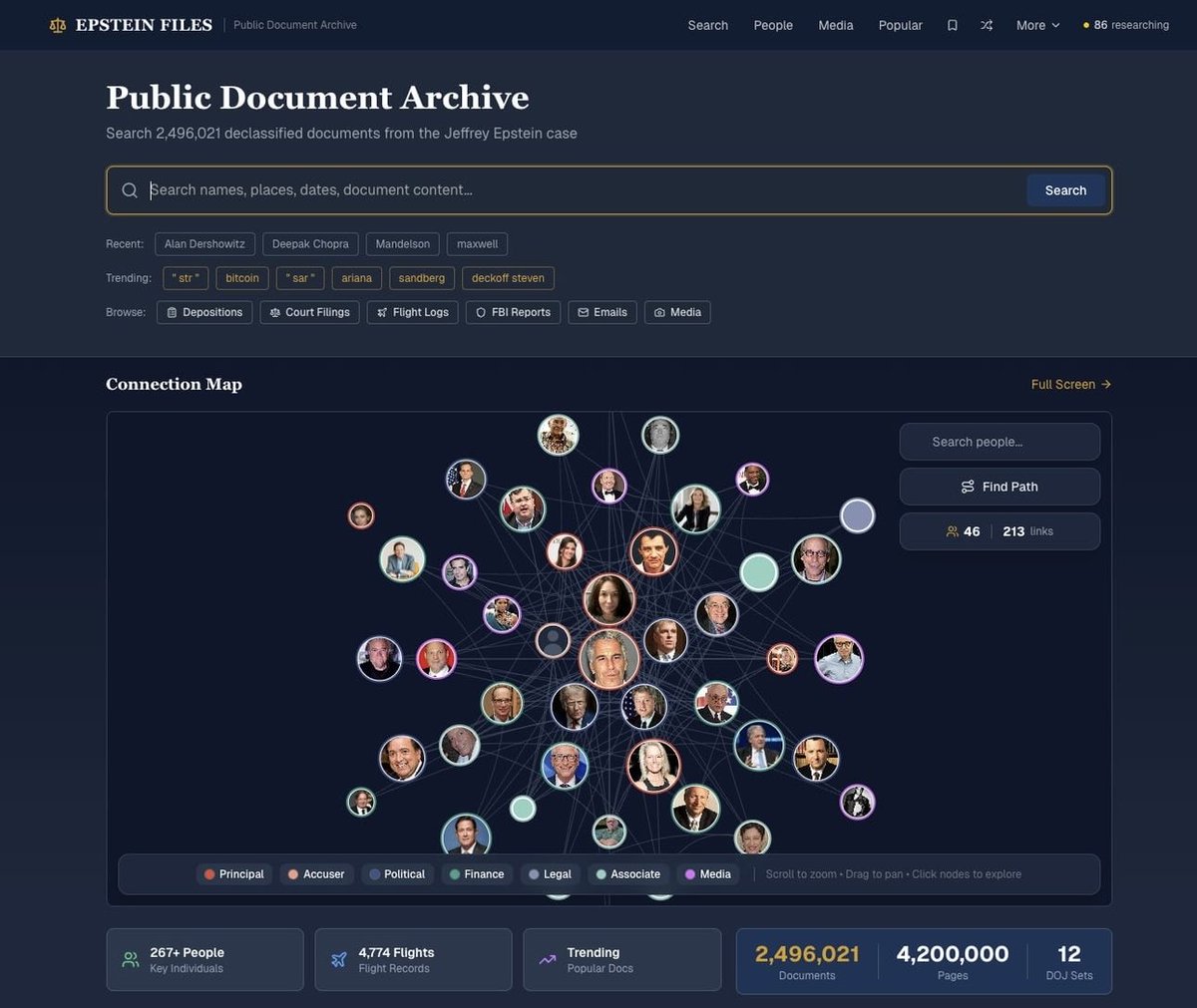Open the Trending Popular Docs card
Viewport: 1197px width, 1008px height.
click(x=621, y=960)
